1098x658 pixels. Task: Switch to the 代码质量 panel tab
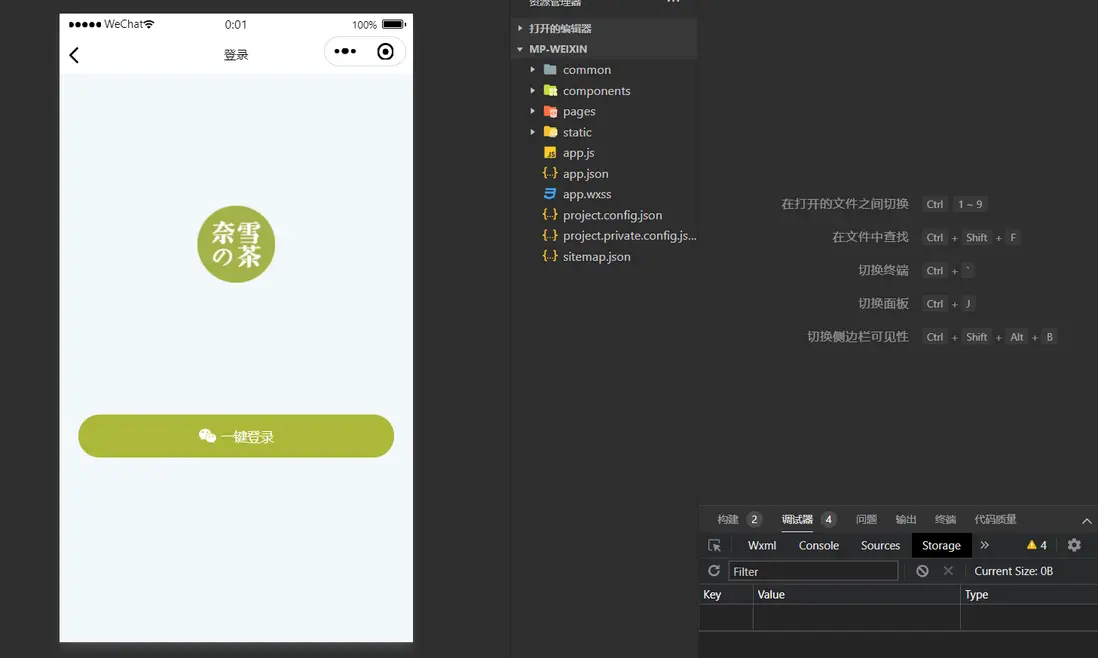pyautogui.click(x=995, y=519)
